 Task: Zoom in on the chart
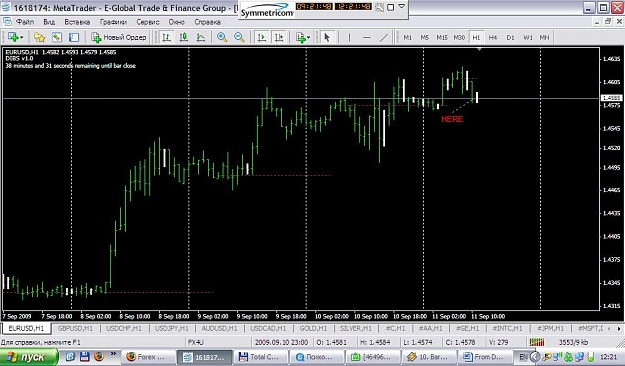coord(222,37)
